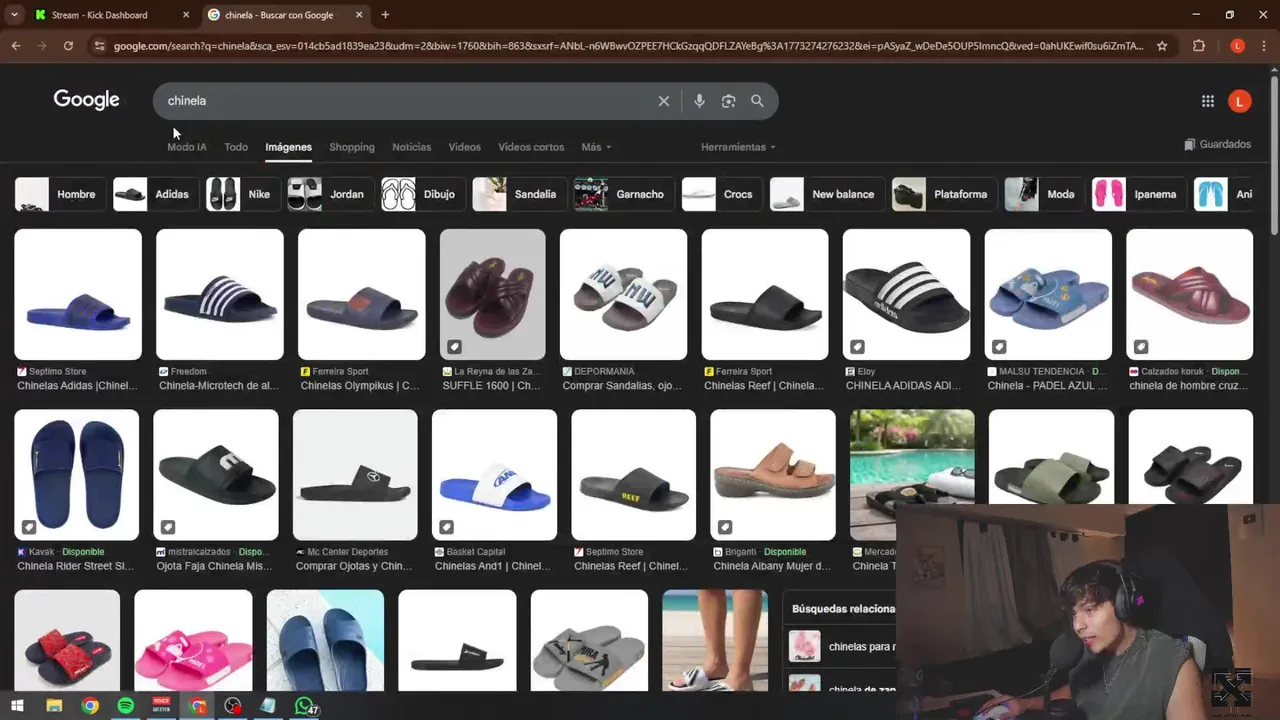Filter results with the Hombre chip
This screenshot has height=720, width=1280.
click(59, 194)
